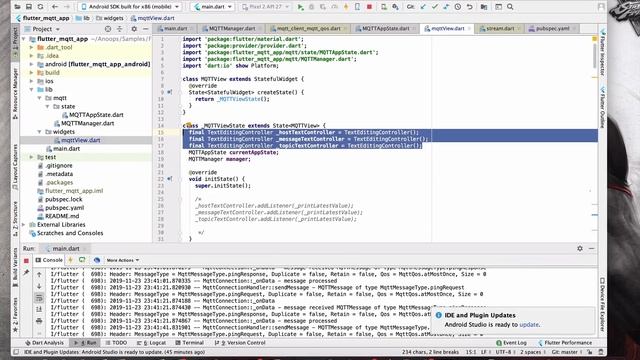Click the Git update project arrow icon
Viewport: 640px width, 360px height.
pos(423,7)
